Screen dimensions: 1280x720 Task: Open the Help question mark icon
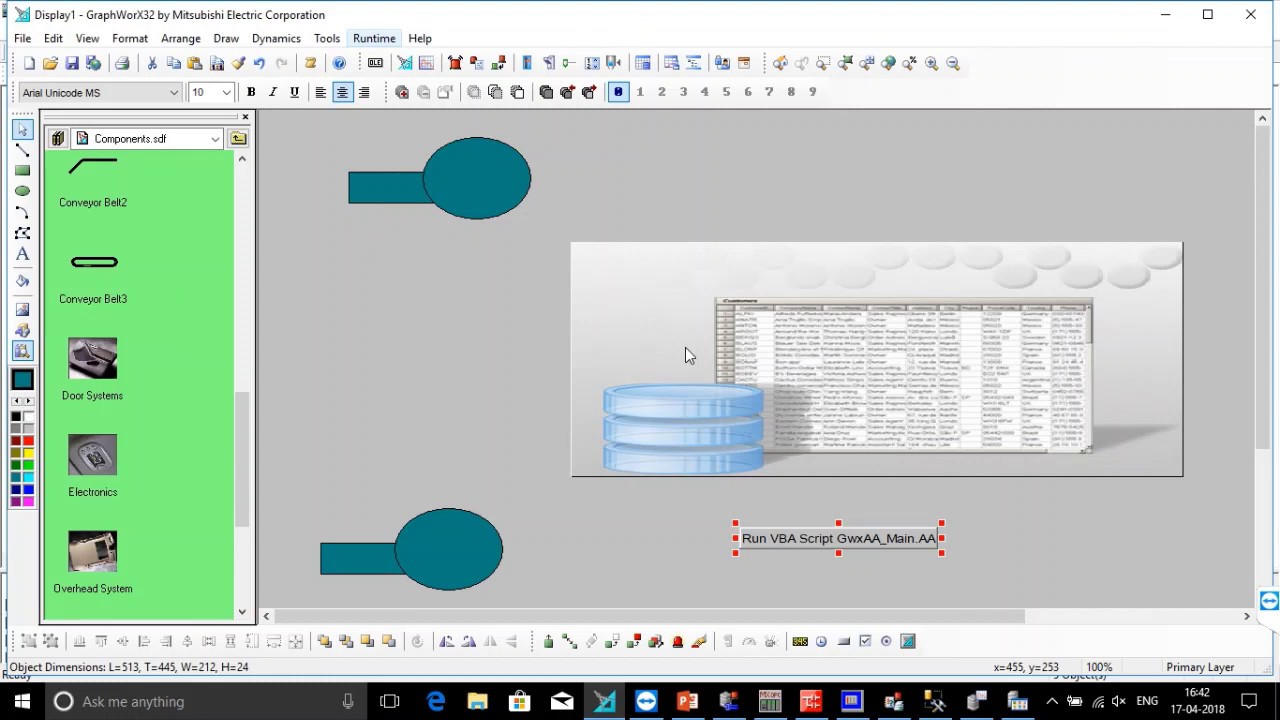coord(339,63)
